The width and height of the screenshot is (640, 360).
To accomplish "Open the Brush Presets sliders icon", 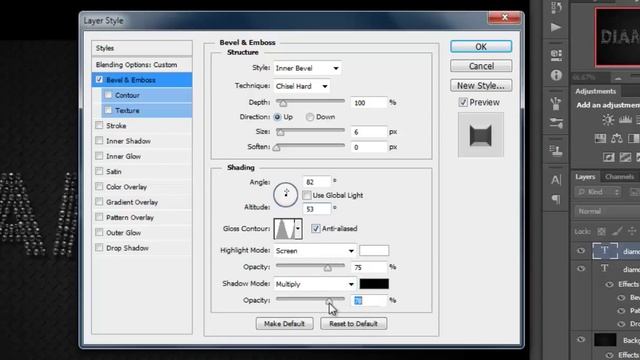I will (556, 123).
